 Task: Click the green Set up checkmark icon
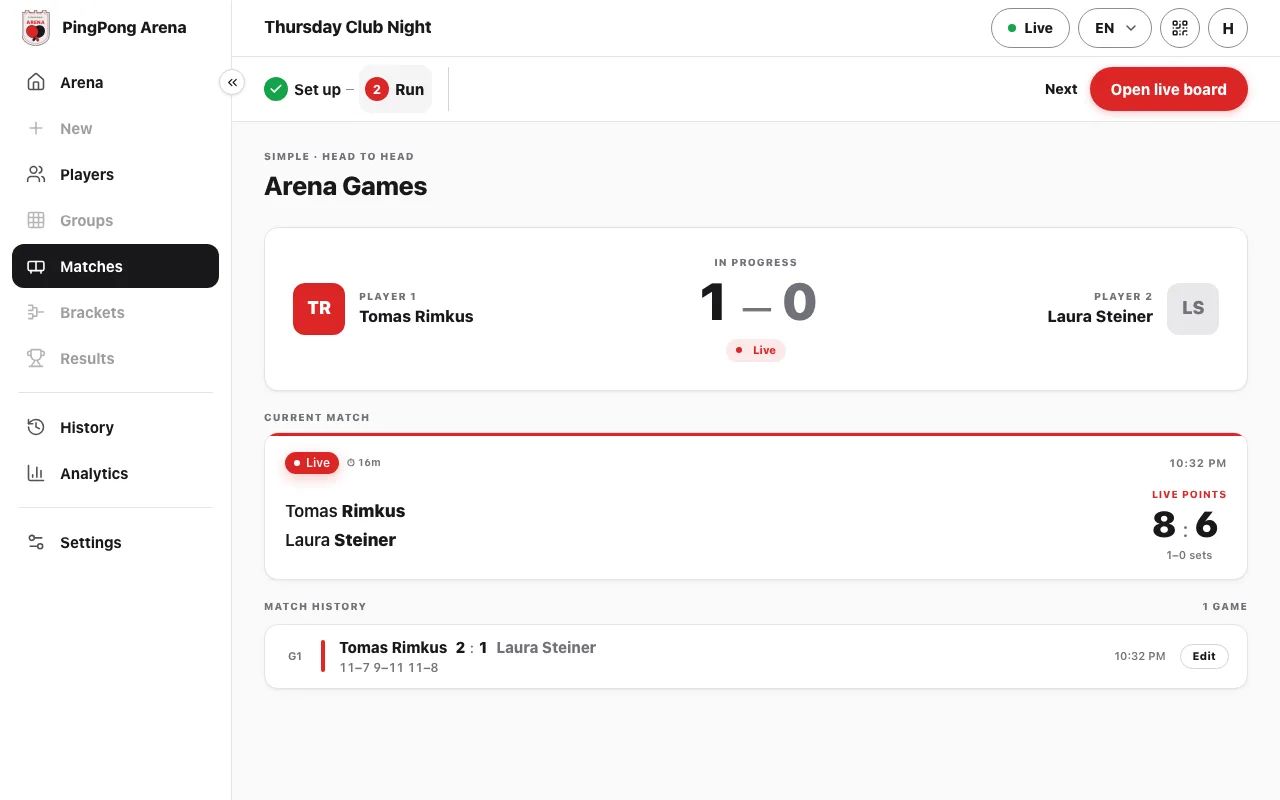coord(276,89)
